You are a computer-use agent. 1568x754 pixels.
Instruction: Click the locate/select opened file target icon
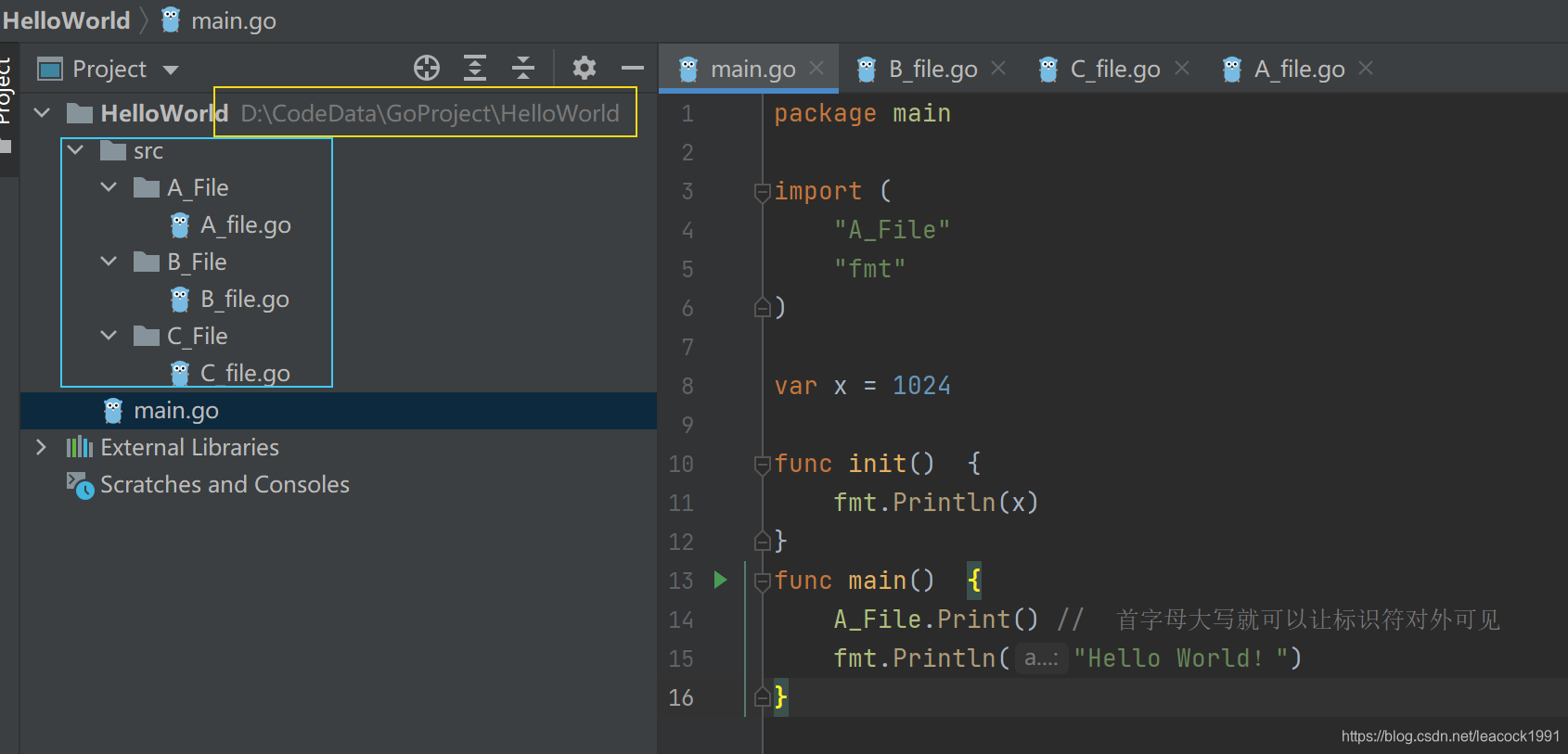(x=426, y=68)
